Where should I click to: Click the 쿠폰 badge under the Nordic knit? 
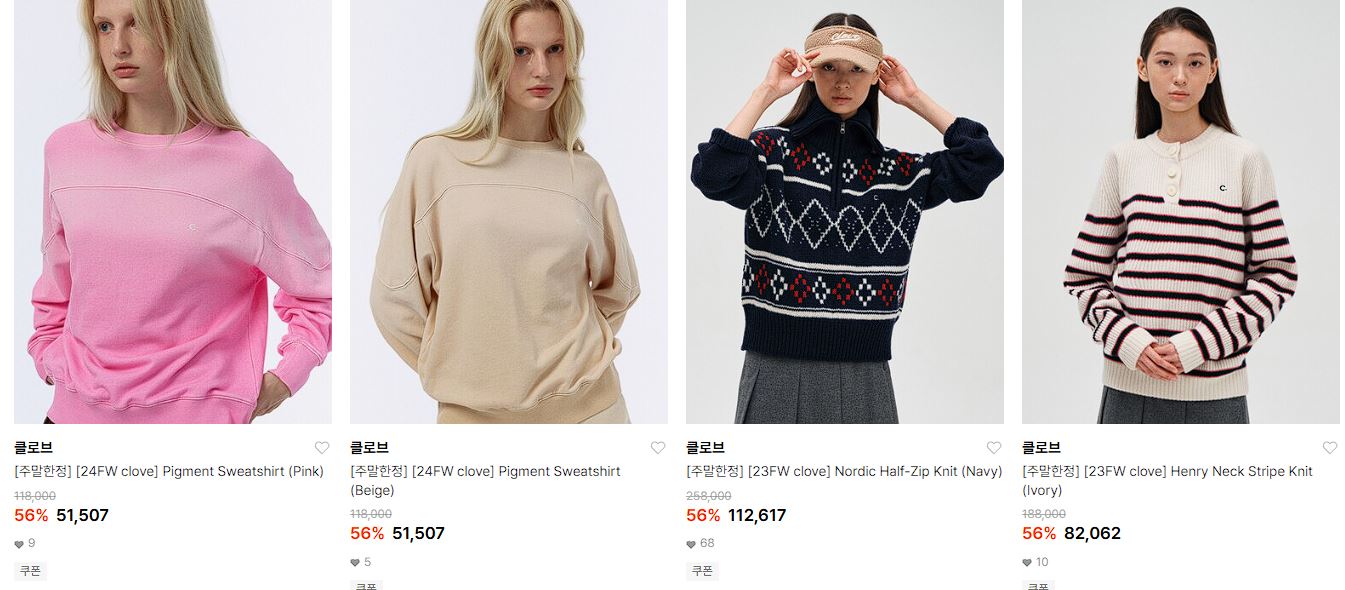click(702, 571)
